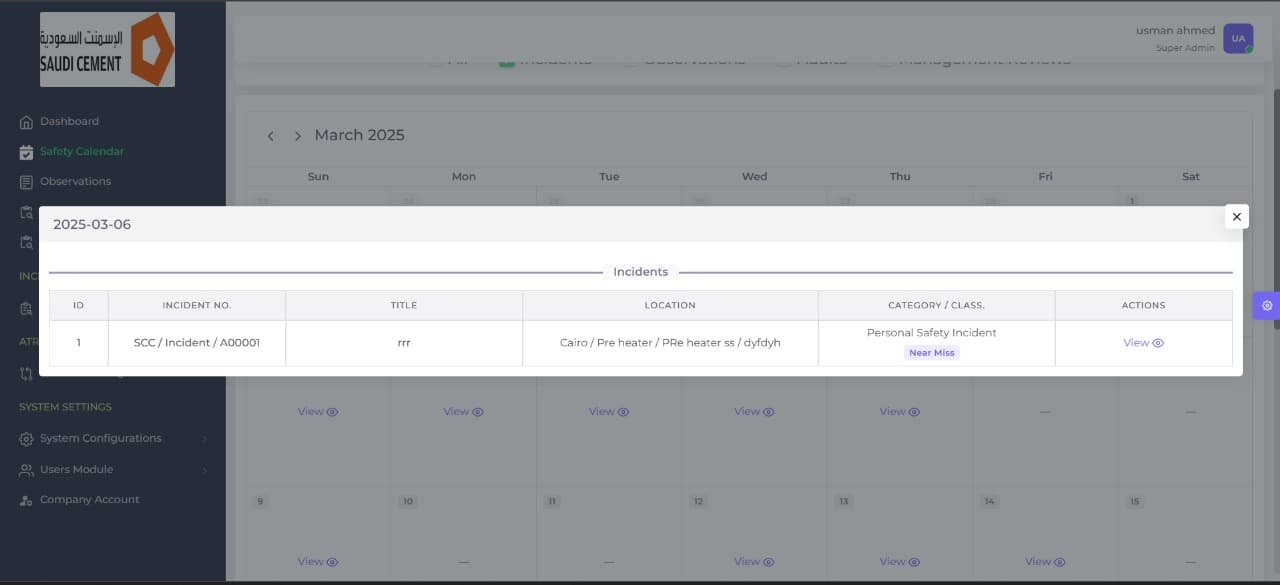
Task: Click the Near Miss classification badge
Action: click(x=932, y=352)
